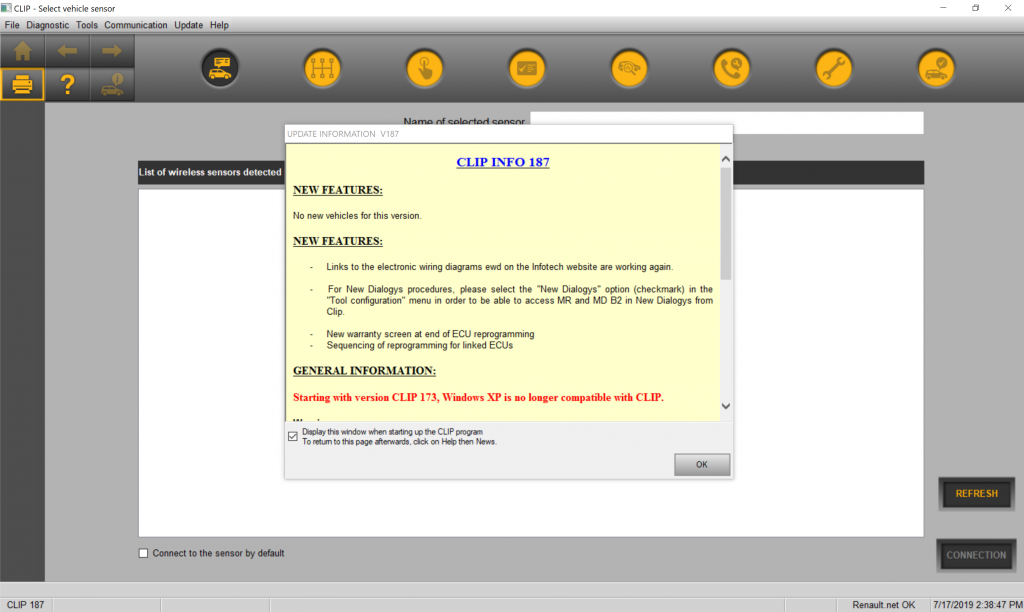Restore down the CLIP window
The image size is (1024, 612).
(x=975, y=8)
